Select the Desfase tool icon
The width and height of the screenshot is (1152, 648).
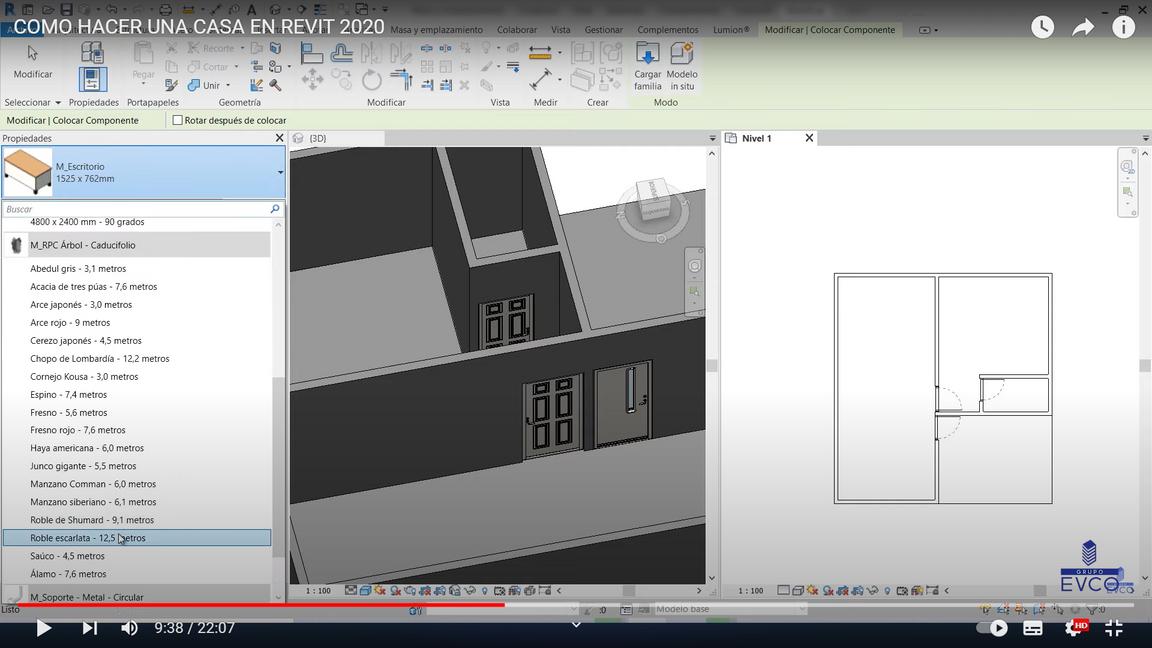342,53
